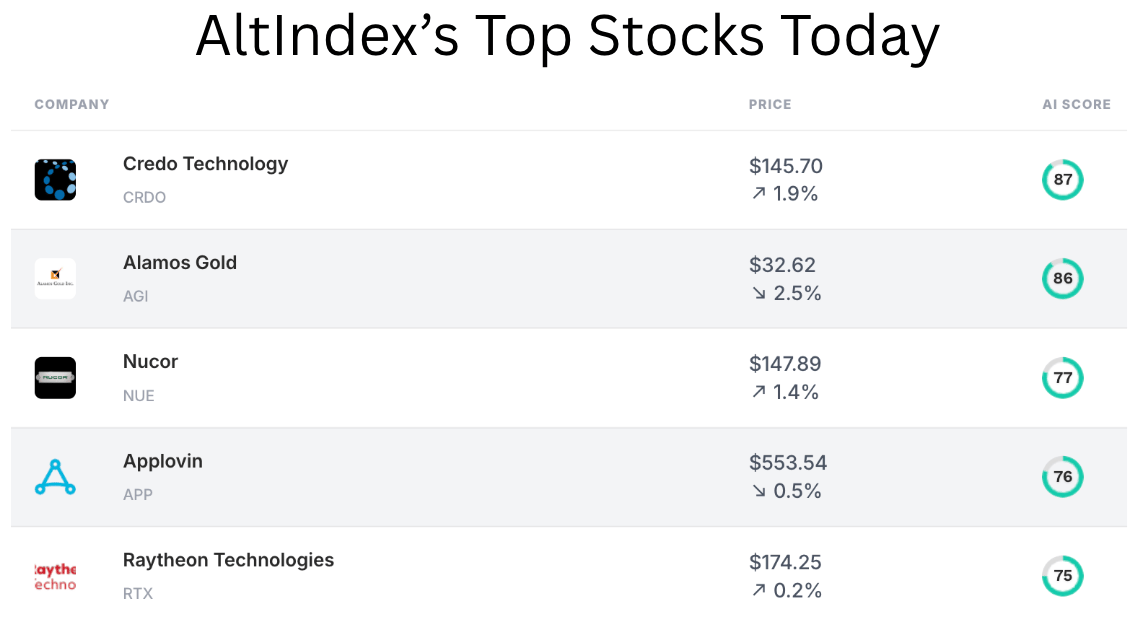Click the CRDO ticker symbol
1138x640 pixels.
[x=144, y=197]
